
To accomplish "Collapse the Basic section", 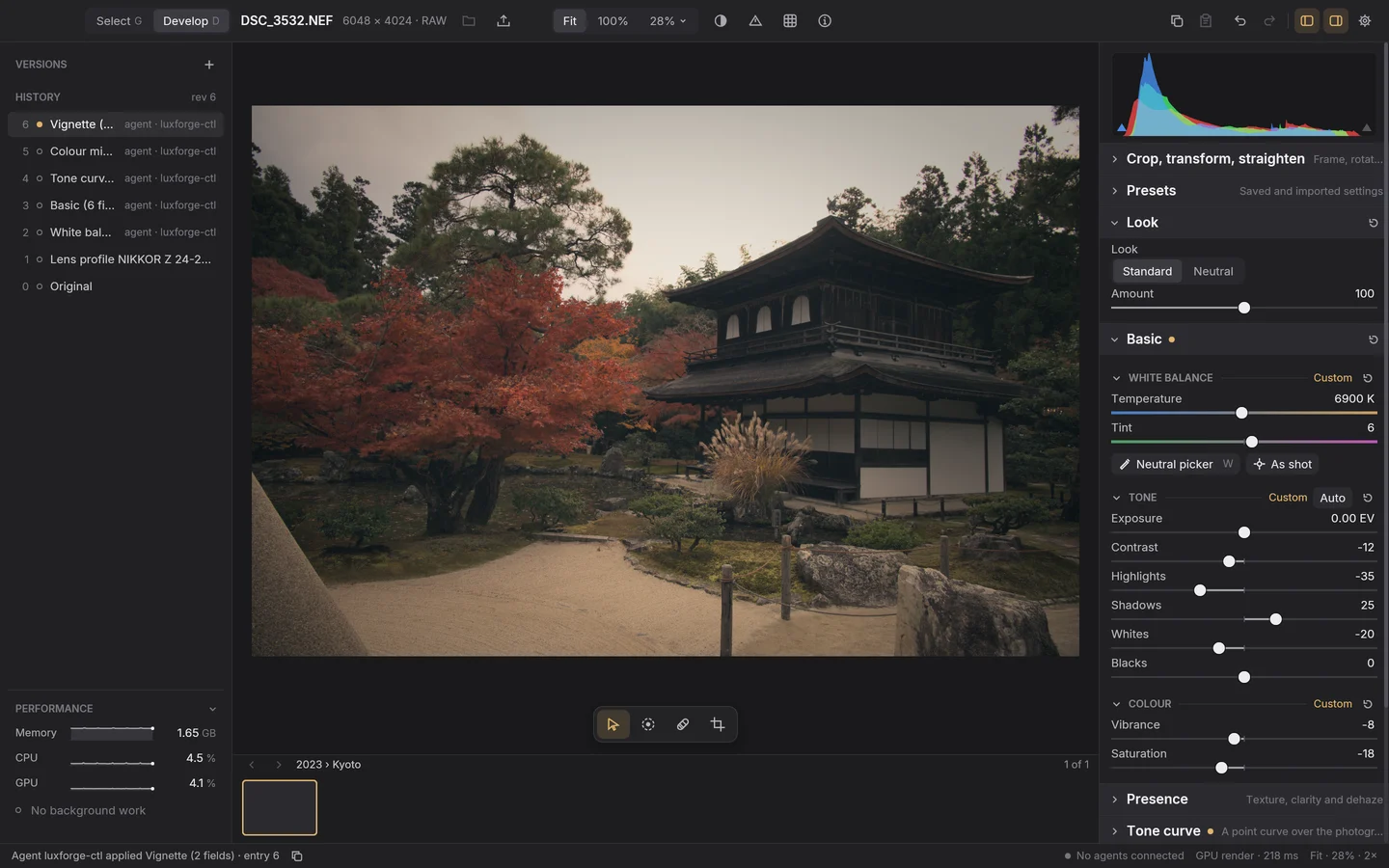I will 1115,339.
